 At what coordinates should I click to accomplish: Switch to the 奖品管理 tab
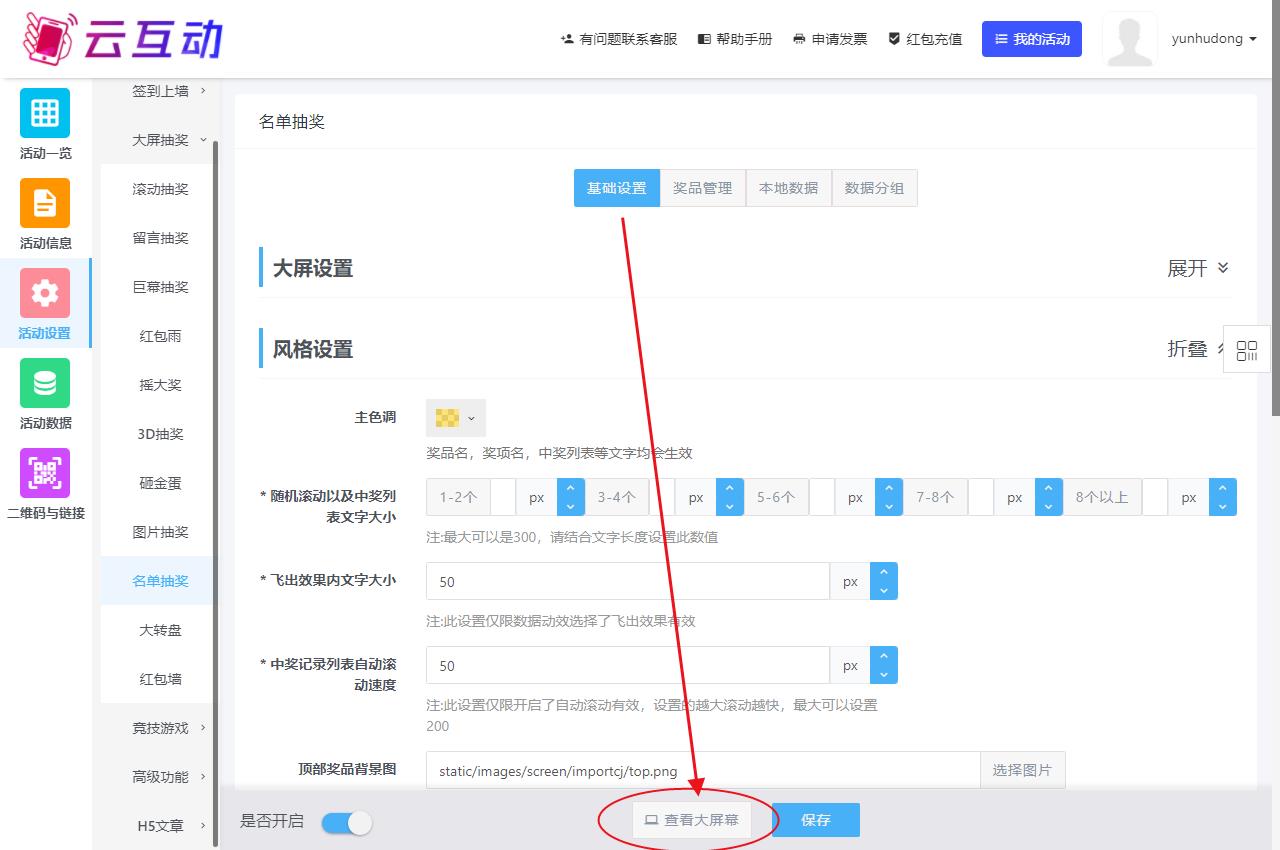point(702,188)
